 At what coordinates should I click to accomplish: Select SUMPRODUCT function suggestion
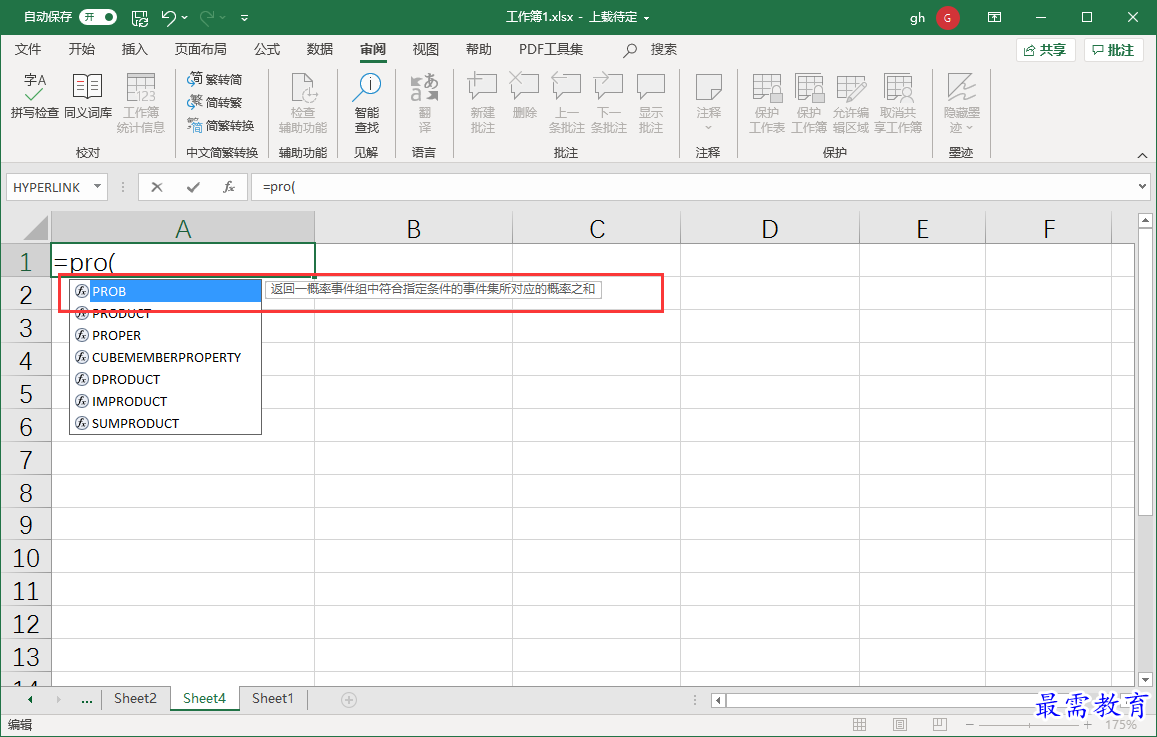[x=165, y=423]
